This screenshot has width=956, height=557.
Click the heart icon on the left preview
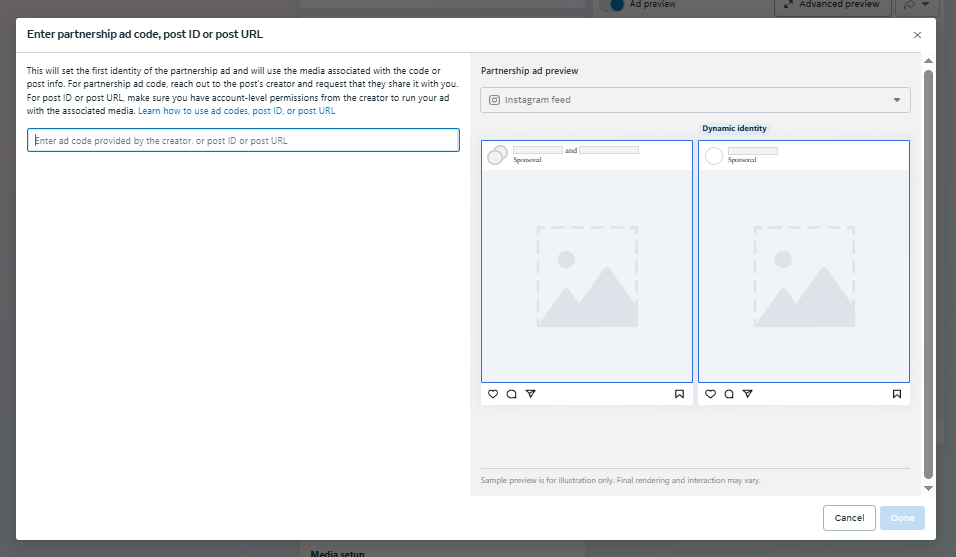point(493,394)
